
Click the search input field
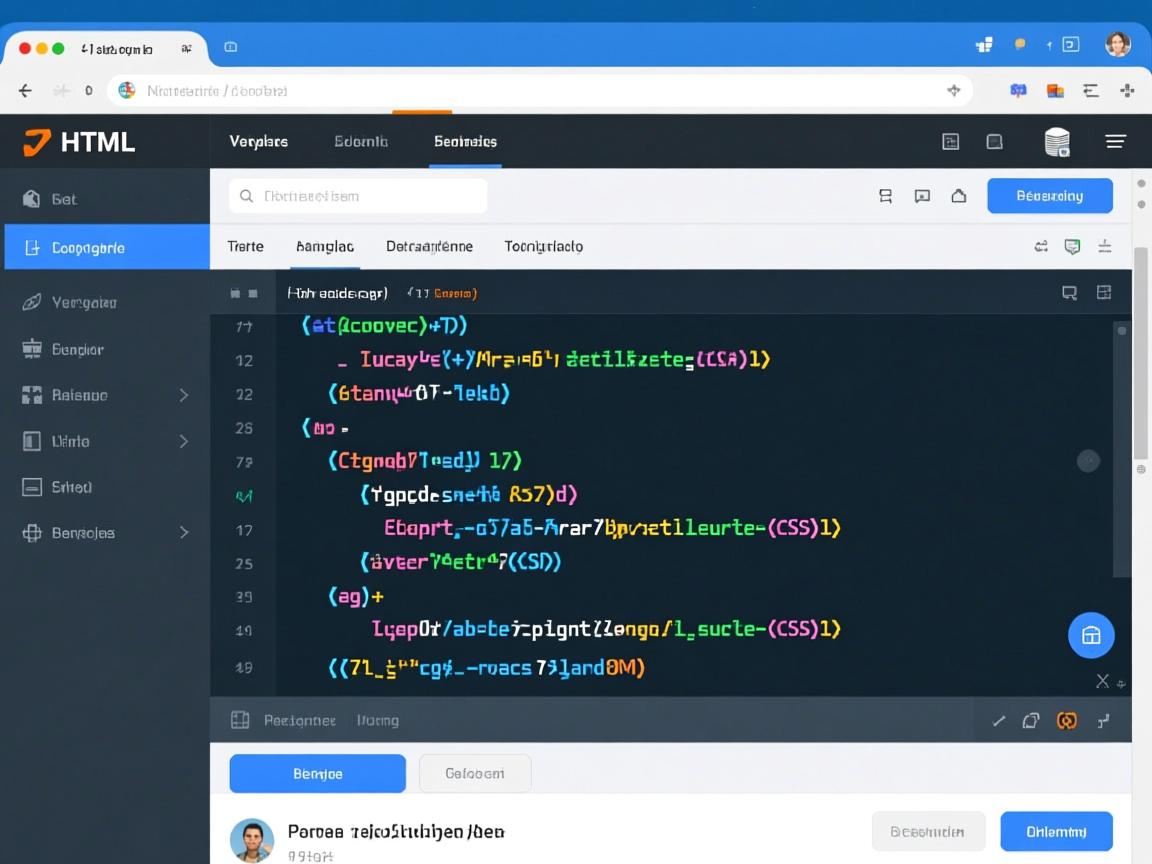tap(358, 196)
